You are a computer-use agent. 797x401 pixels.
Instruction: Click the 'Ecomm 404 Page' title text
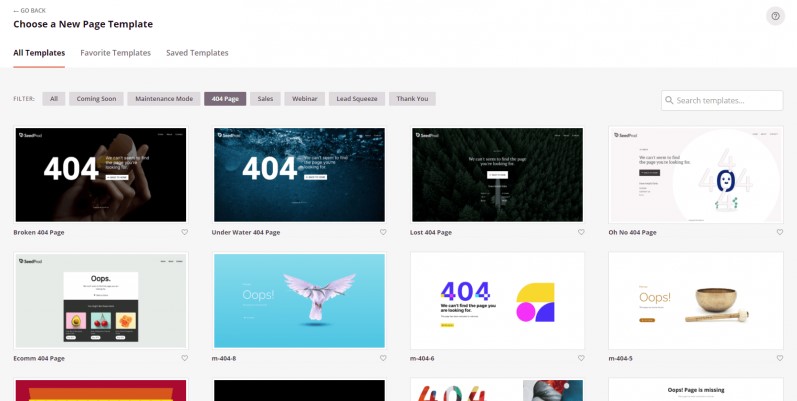pyautogui.click(x=39, y=358)
